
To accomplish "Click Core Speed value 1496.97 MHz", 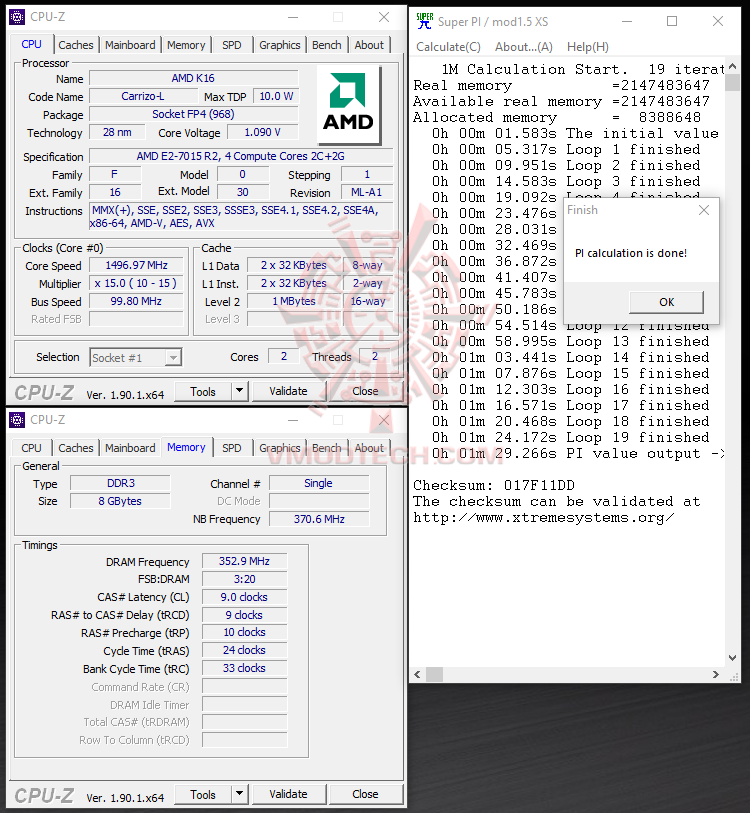I will [136, 265].
